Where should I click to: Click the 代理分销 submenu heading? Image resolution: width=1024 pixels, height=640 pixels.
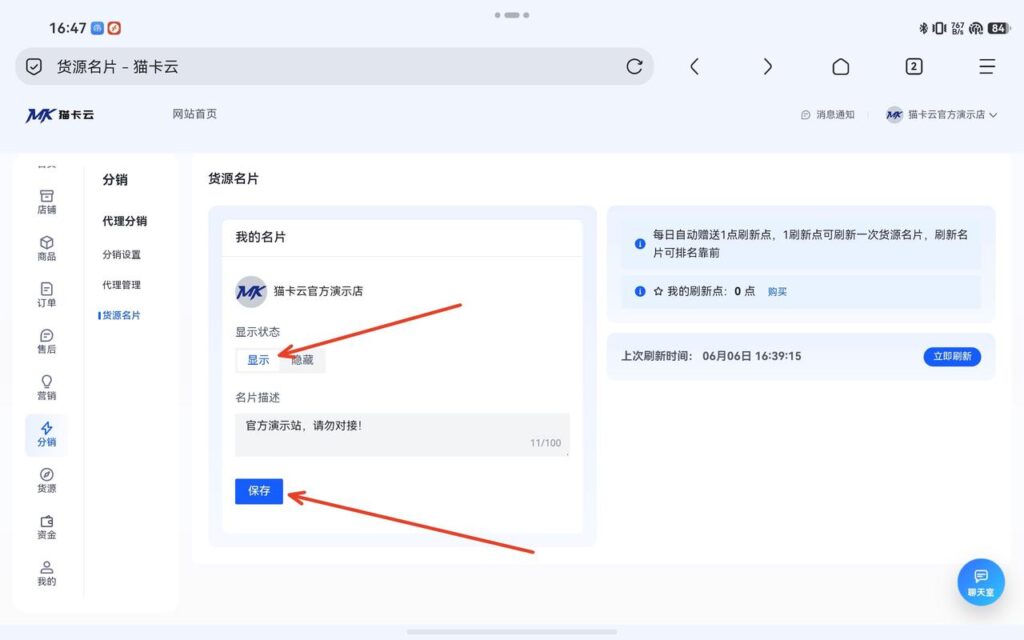pyautogui.click(x=125, y=221)
